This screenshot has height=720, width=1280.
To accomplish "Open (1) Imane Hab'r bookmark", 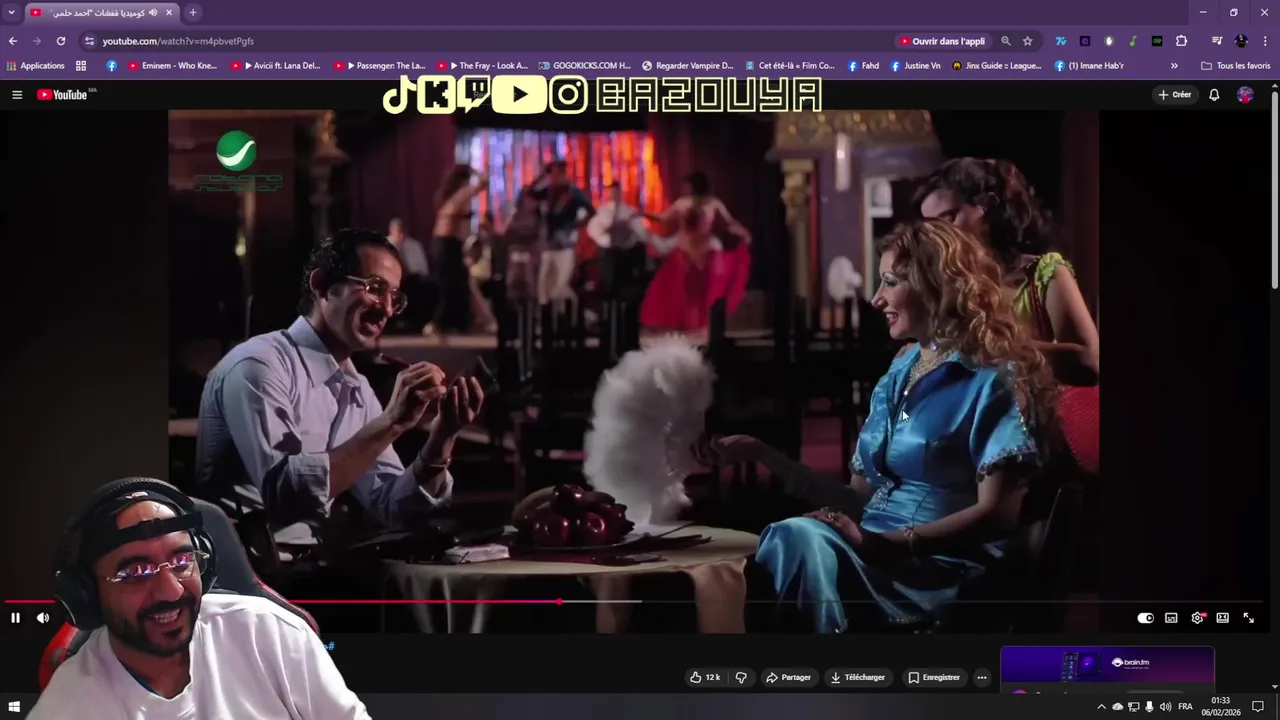I will click(1089, 66).
